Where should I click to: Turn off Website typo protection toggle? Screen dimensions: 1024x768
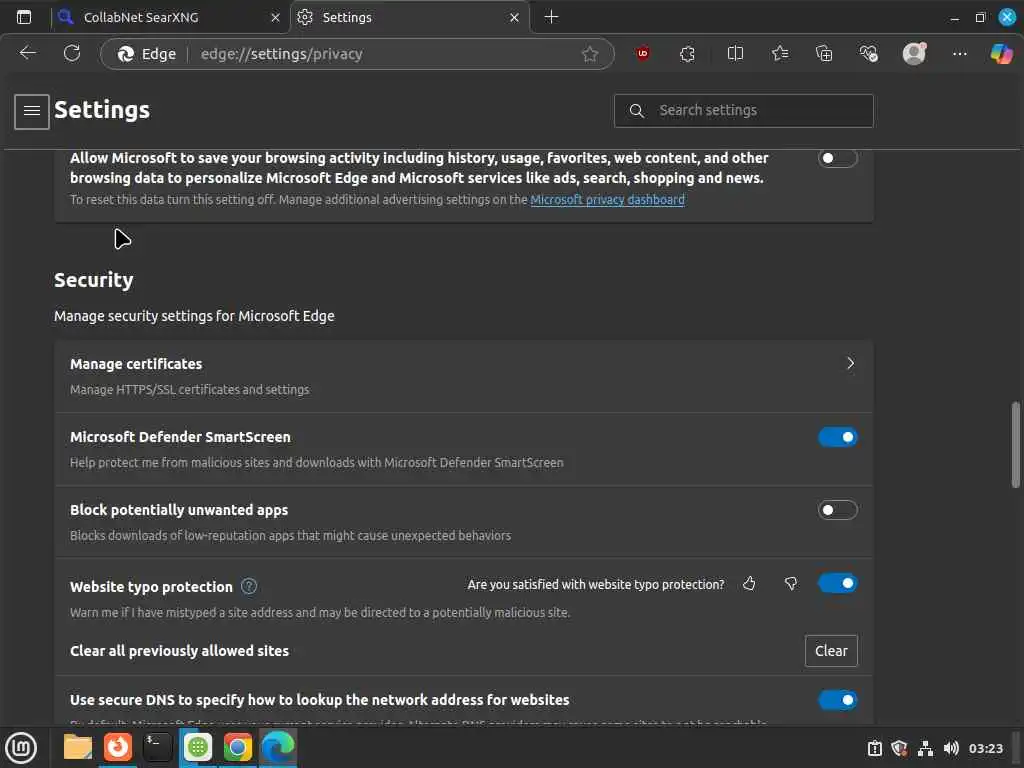pyautogui.click(x=837, y=583)
